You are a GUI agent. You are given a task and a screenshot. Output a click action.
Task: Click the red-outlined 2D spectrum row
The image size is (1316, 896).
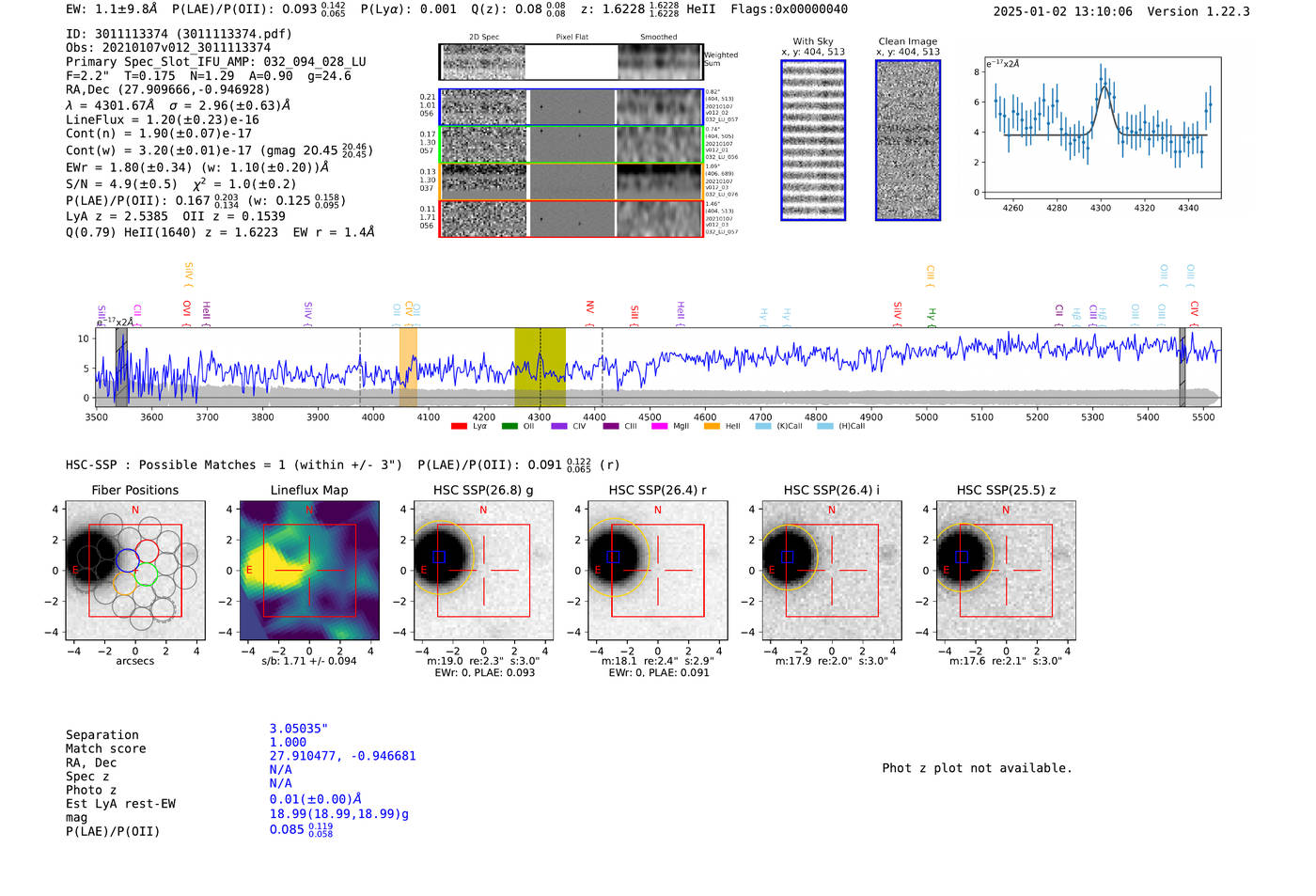[571, 218]
